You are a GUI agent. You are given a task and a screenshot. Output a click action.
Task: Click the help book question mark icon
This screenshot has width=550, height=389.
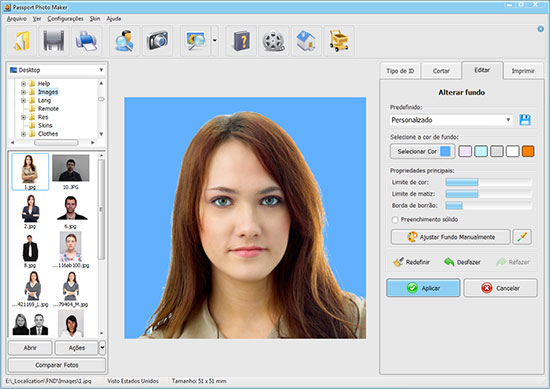click(242, 41)
